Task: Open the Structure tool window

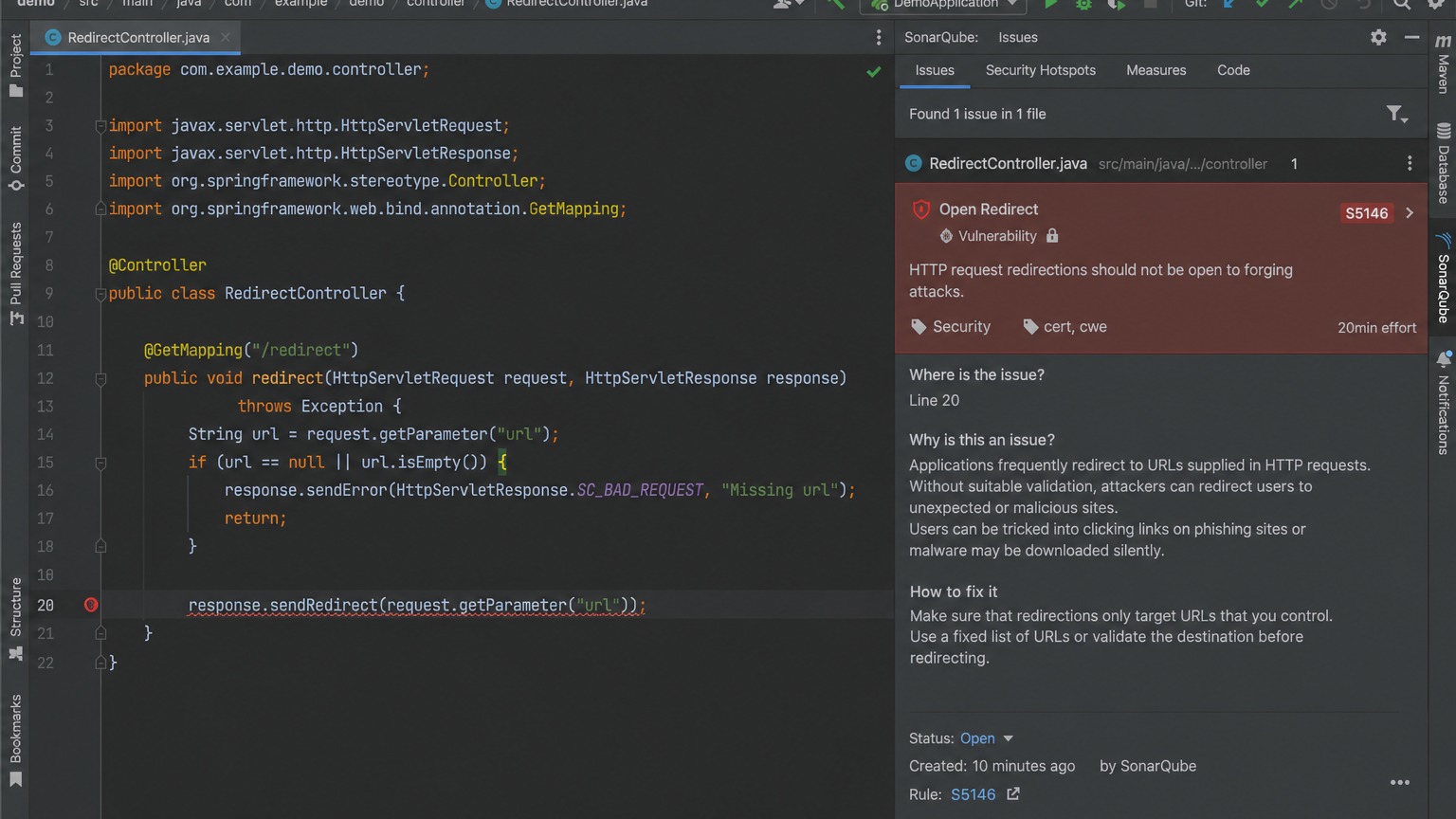Action: 15,618
